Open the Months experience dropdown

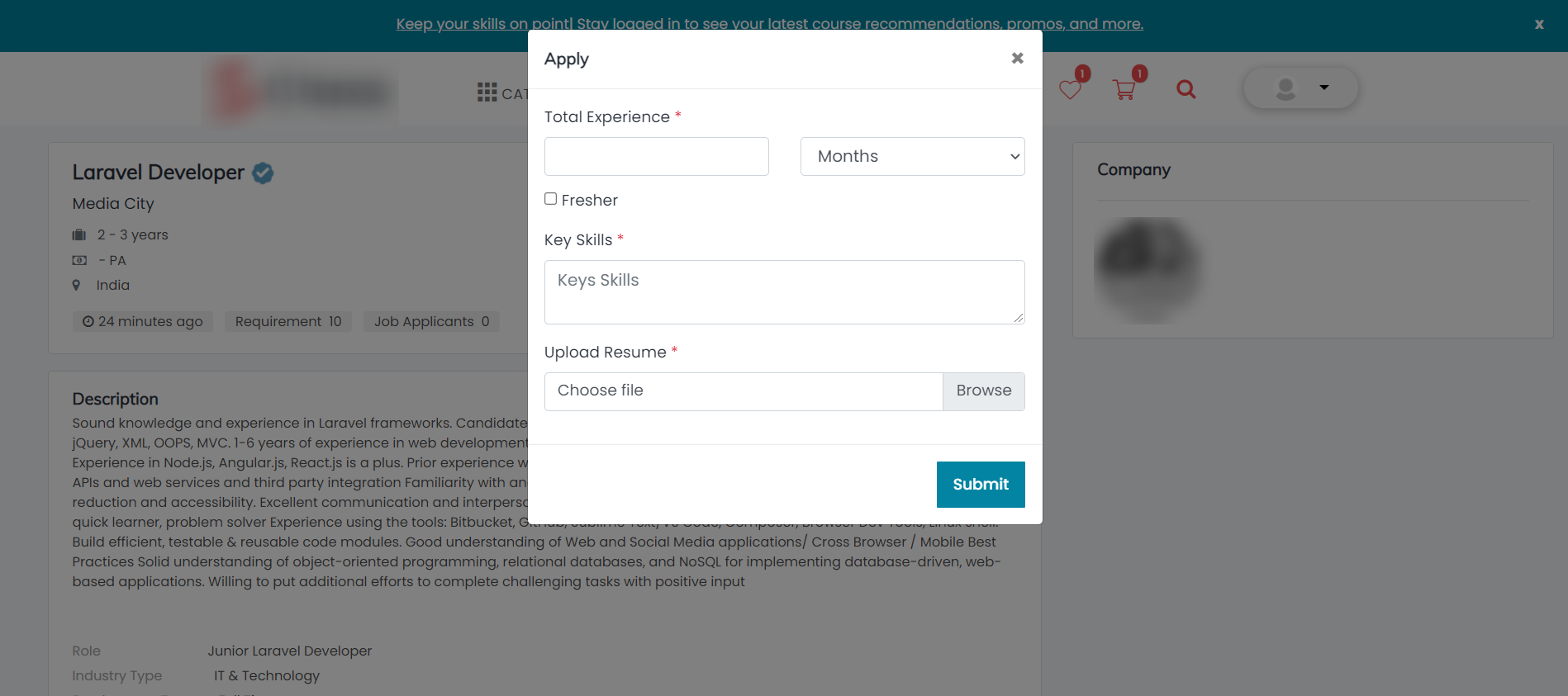click(912, 157)
